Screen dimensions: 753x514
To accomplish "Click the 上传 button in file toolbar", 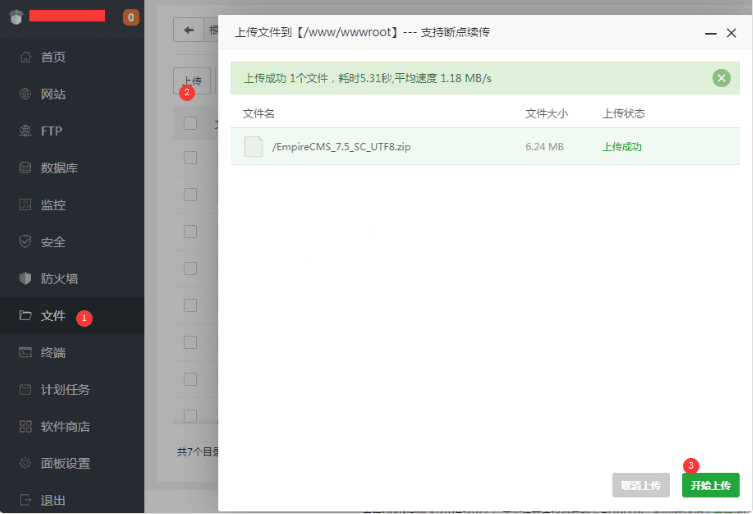I will pos(191,80).
